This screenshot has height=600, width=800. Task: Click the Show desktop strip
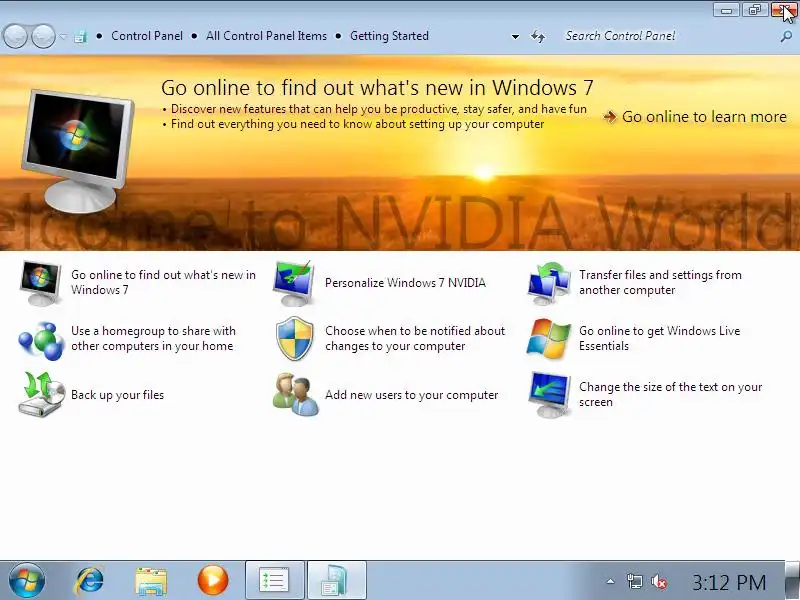click(x=792, y=580)
